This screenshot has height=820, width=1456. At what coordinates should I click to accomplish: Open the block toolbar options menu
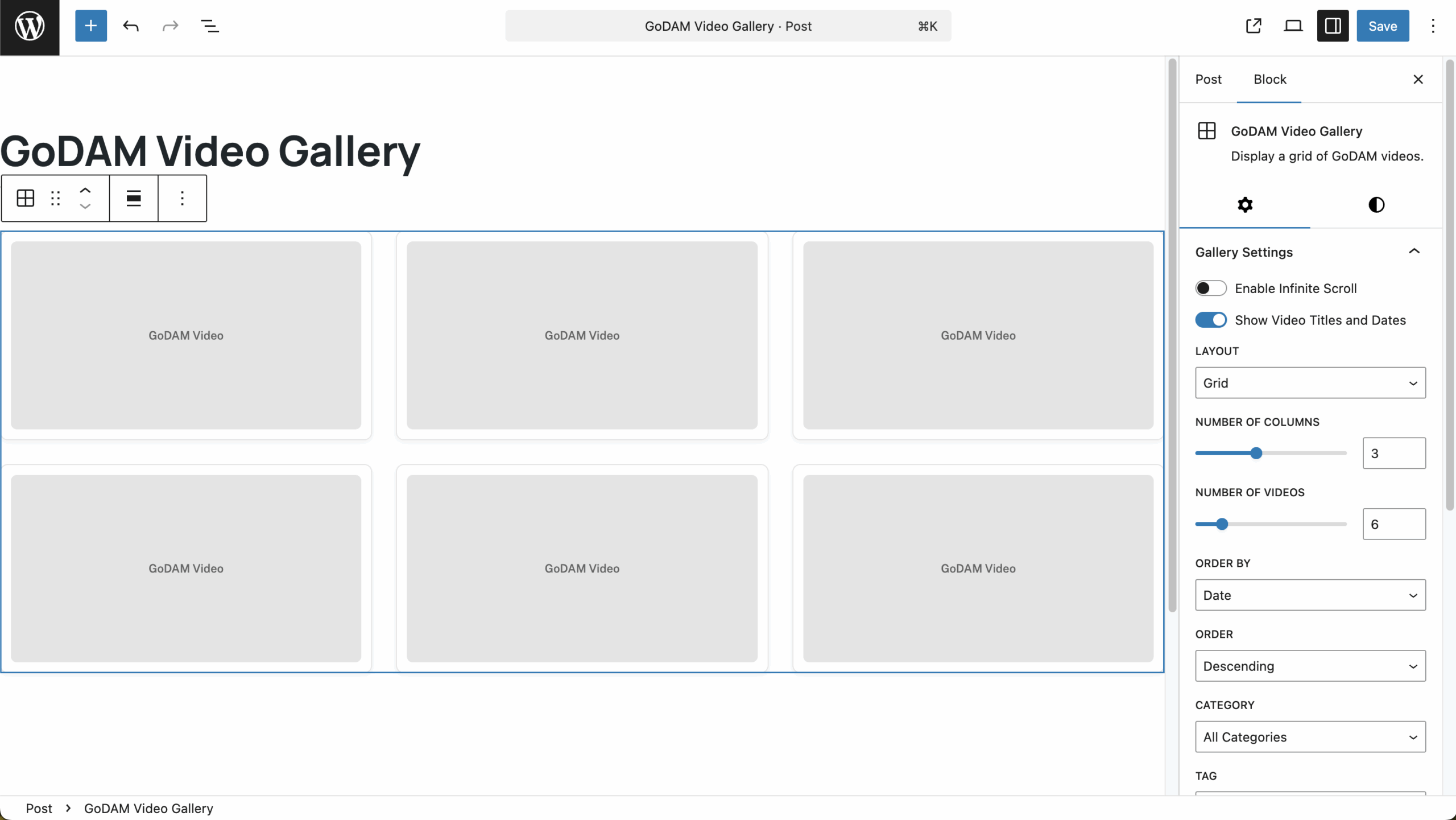(x=182, y=198)
